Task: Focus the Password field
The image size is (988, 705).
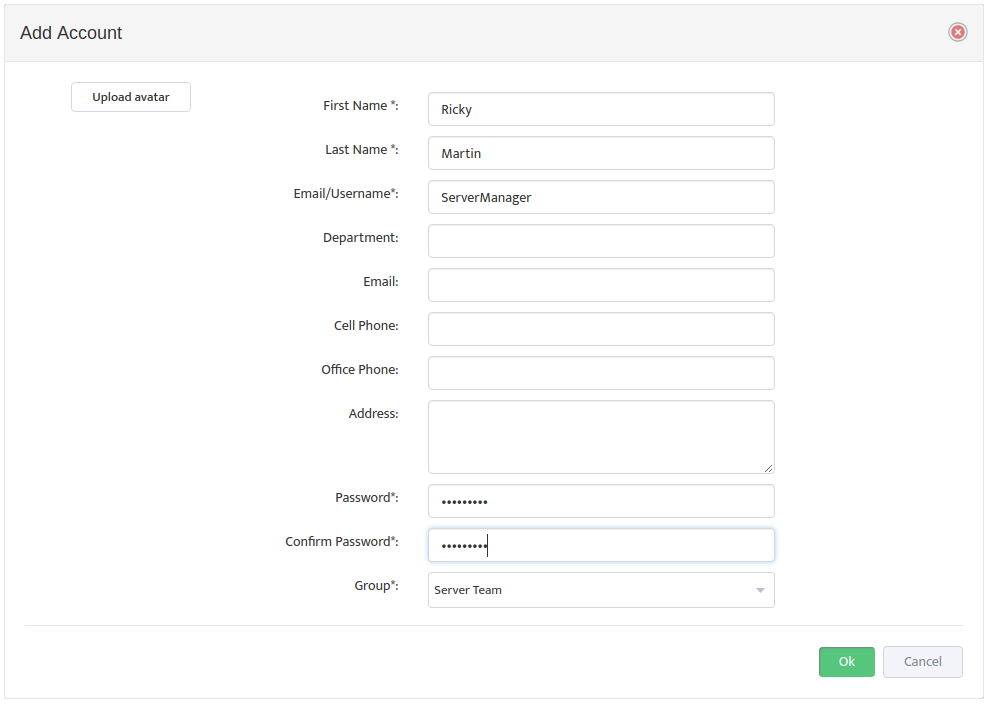Action: 601,501
